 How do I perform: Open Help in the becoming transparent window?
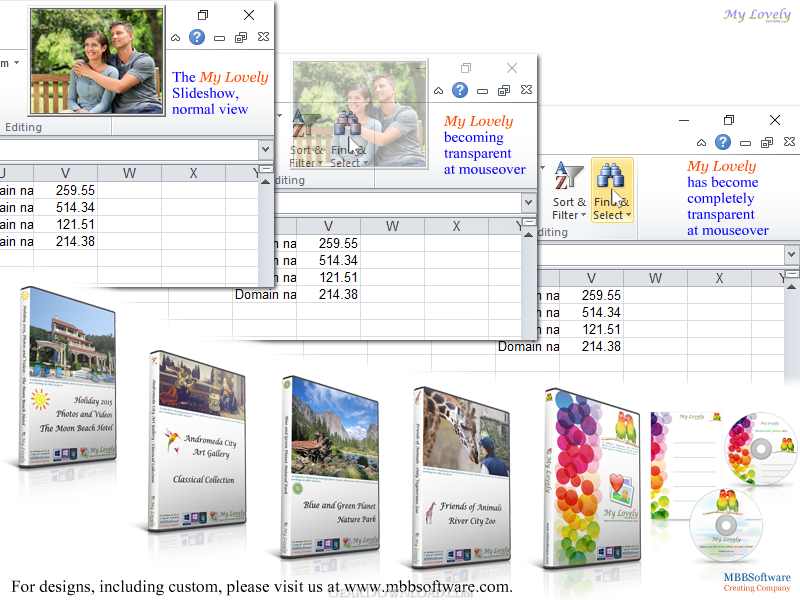(460, 90)
